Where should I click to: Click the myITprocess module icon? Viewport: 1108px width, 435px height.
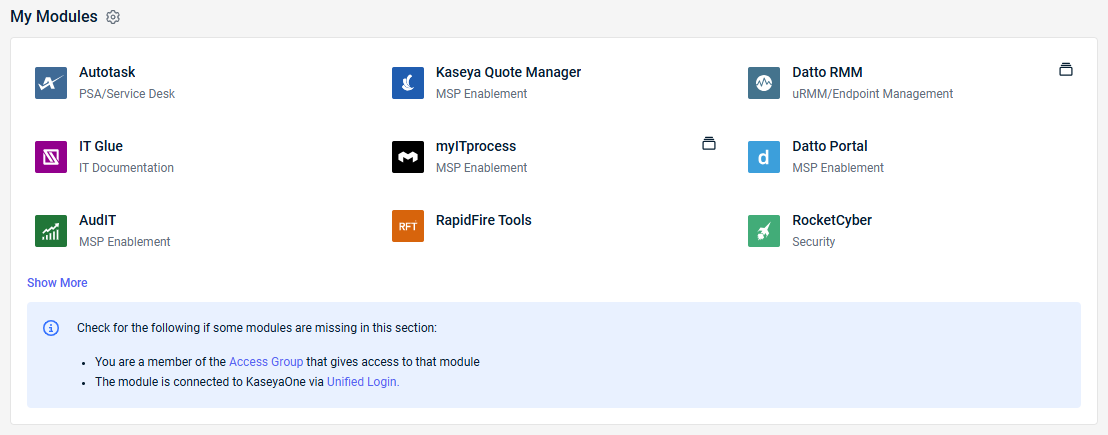[x=408, y=157]
